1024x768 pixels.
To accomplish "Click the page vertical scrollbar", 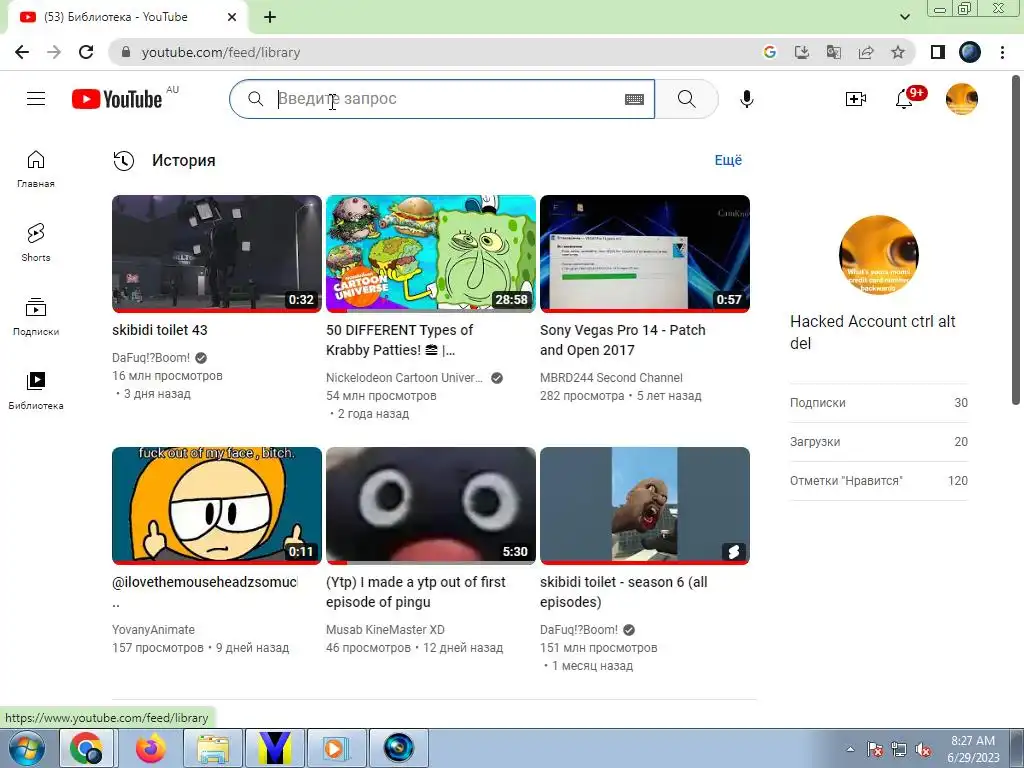I will pyautogui.click(x=1016, y=238).
